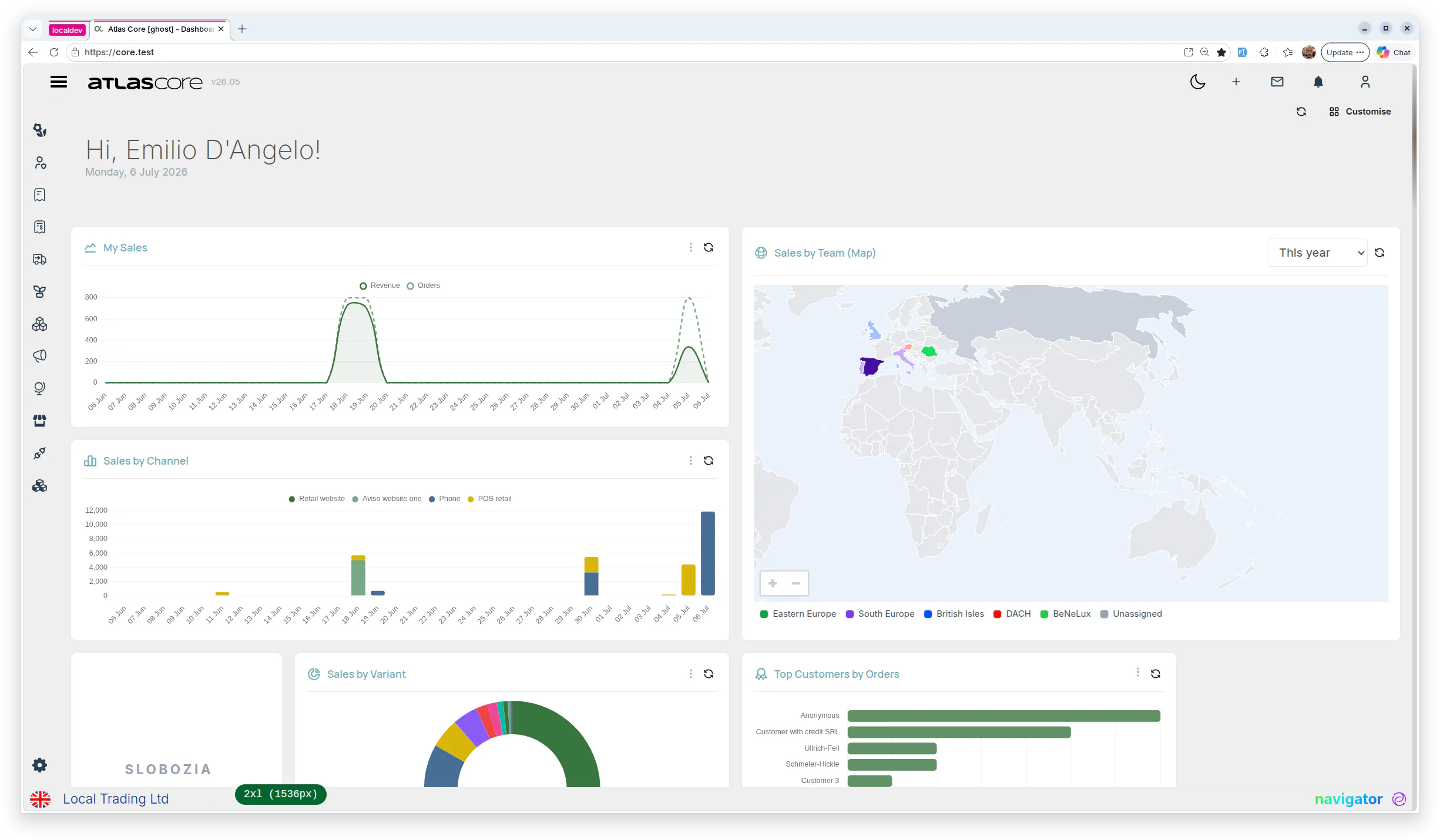Click the purple Spain region on the map

click(871, 367)
